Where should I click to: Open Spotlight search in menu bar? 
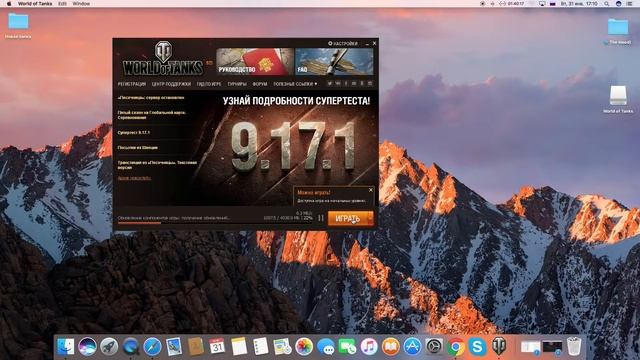coord(607,4)
